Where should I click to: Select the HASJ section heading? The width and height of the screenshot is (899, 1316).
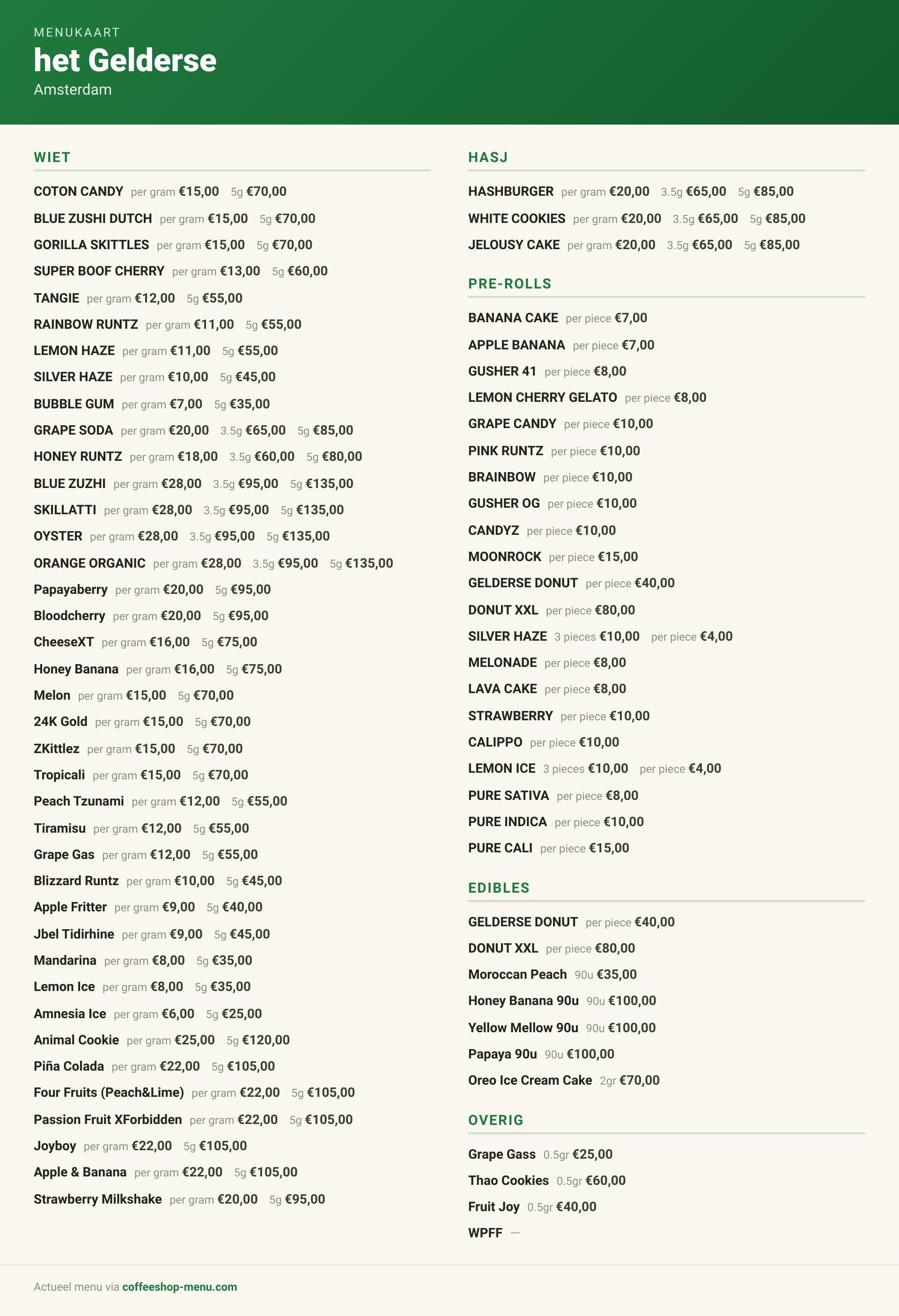point(488,157)
